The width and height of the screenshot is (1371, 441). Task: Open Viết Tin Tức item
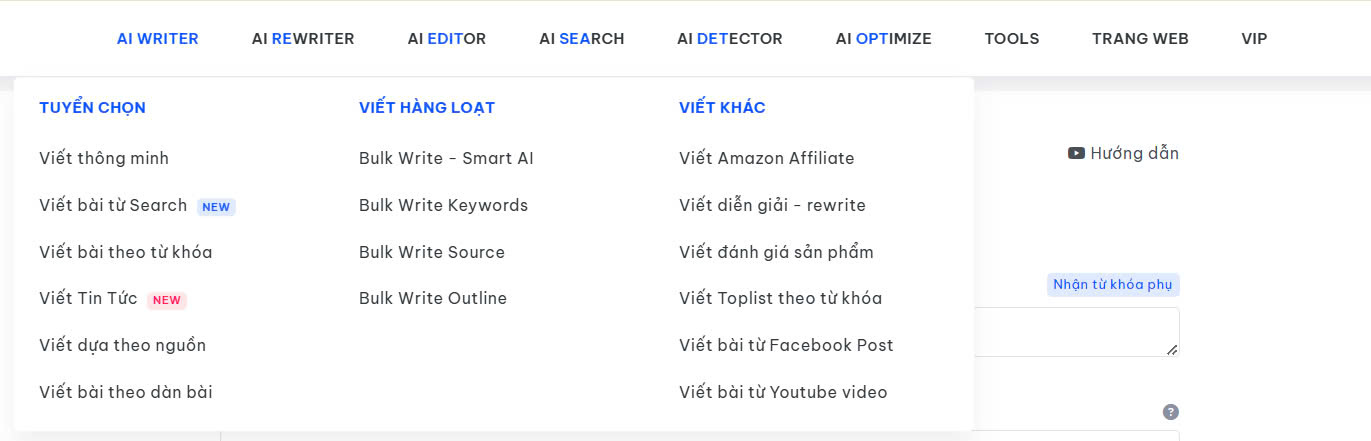click(x=88, y=298)
